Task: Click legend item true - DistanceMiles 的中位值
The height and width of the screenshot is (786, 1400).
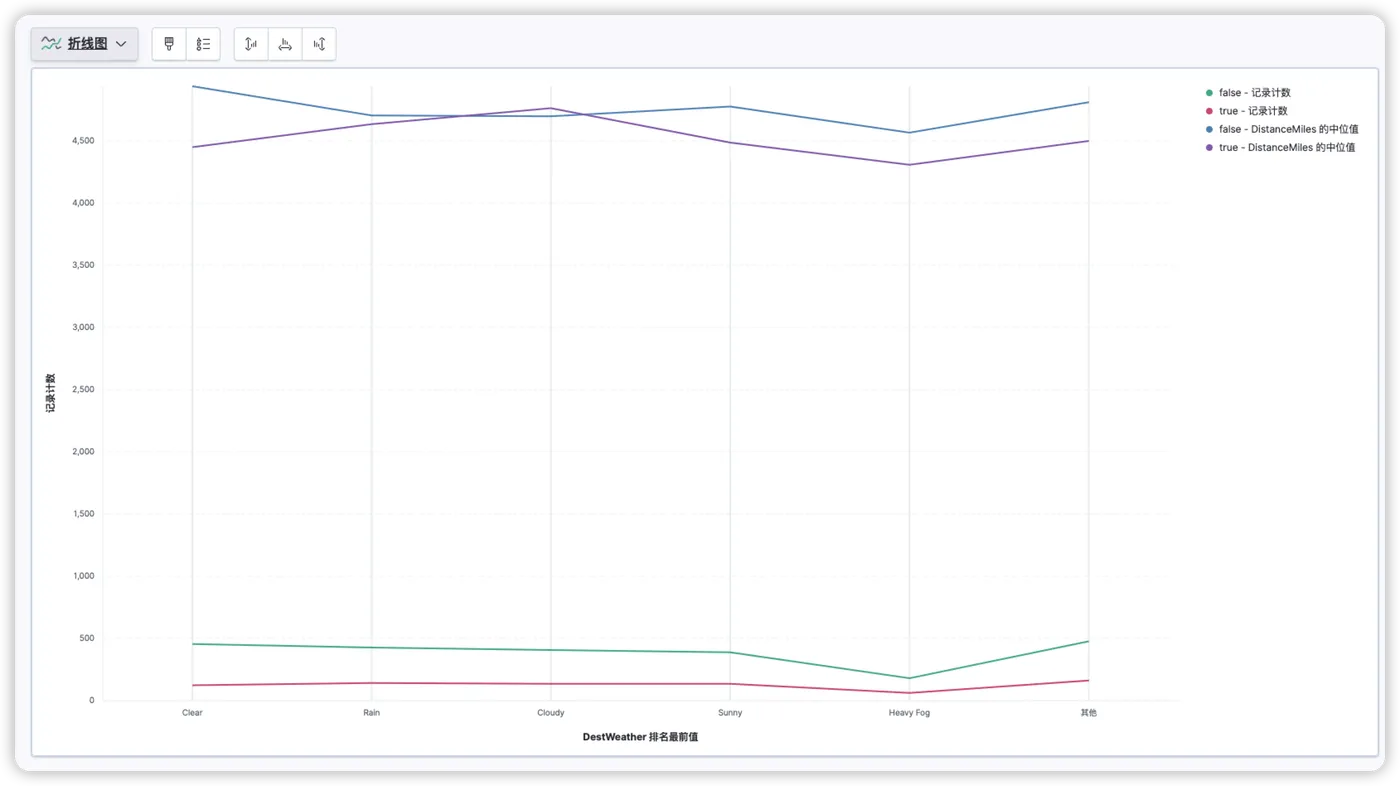Action: 1287,147
